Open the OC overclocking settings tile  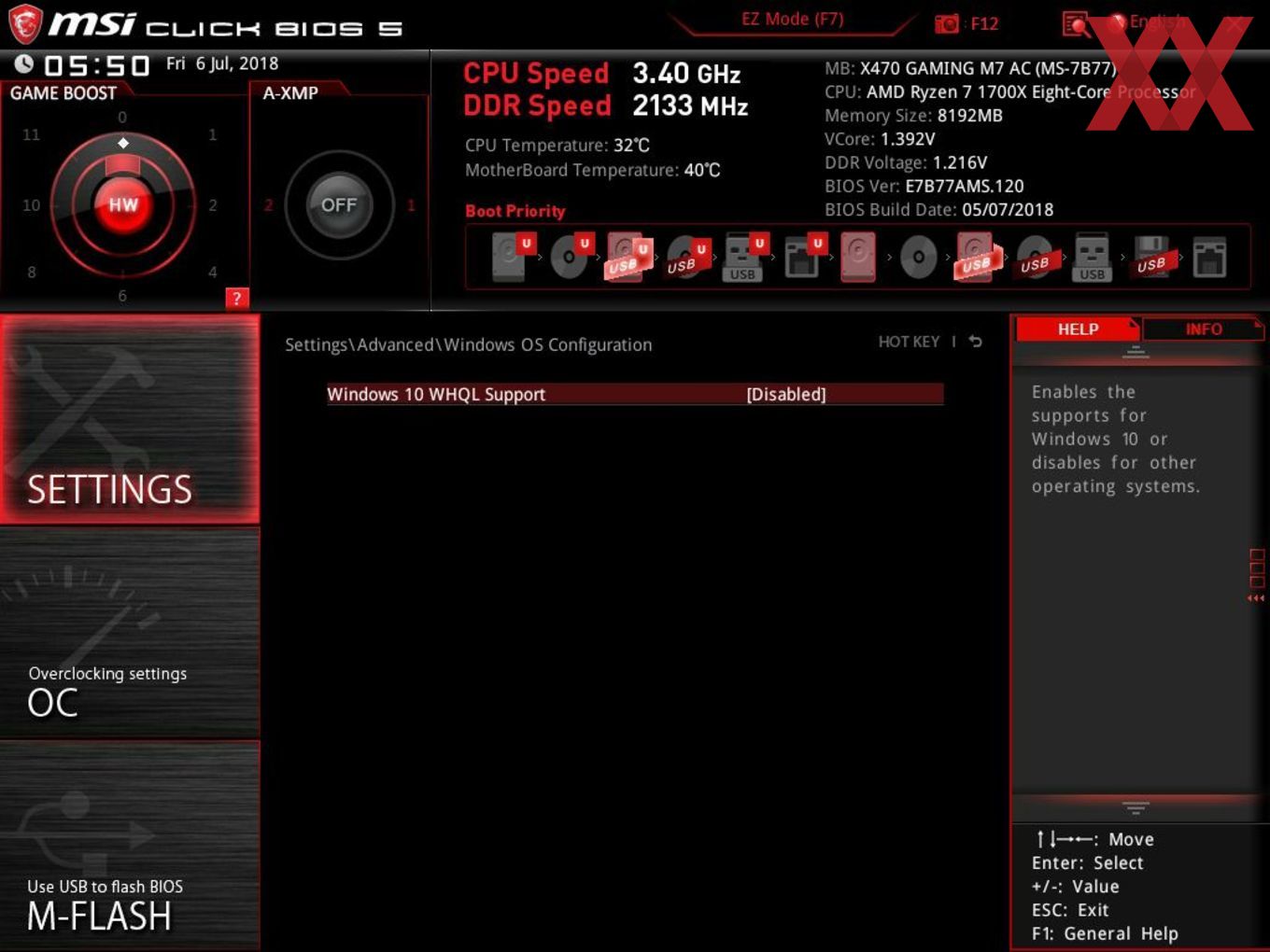click(130, 633)
